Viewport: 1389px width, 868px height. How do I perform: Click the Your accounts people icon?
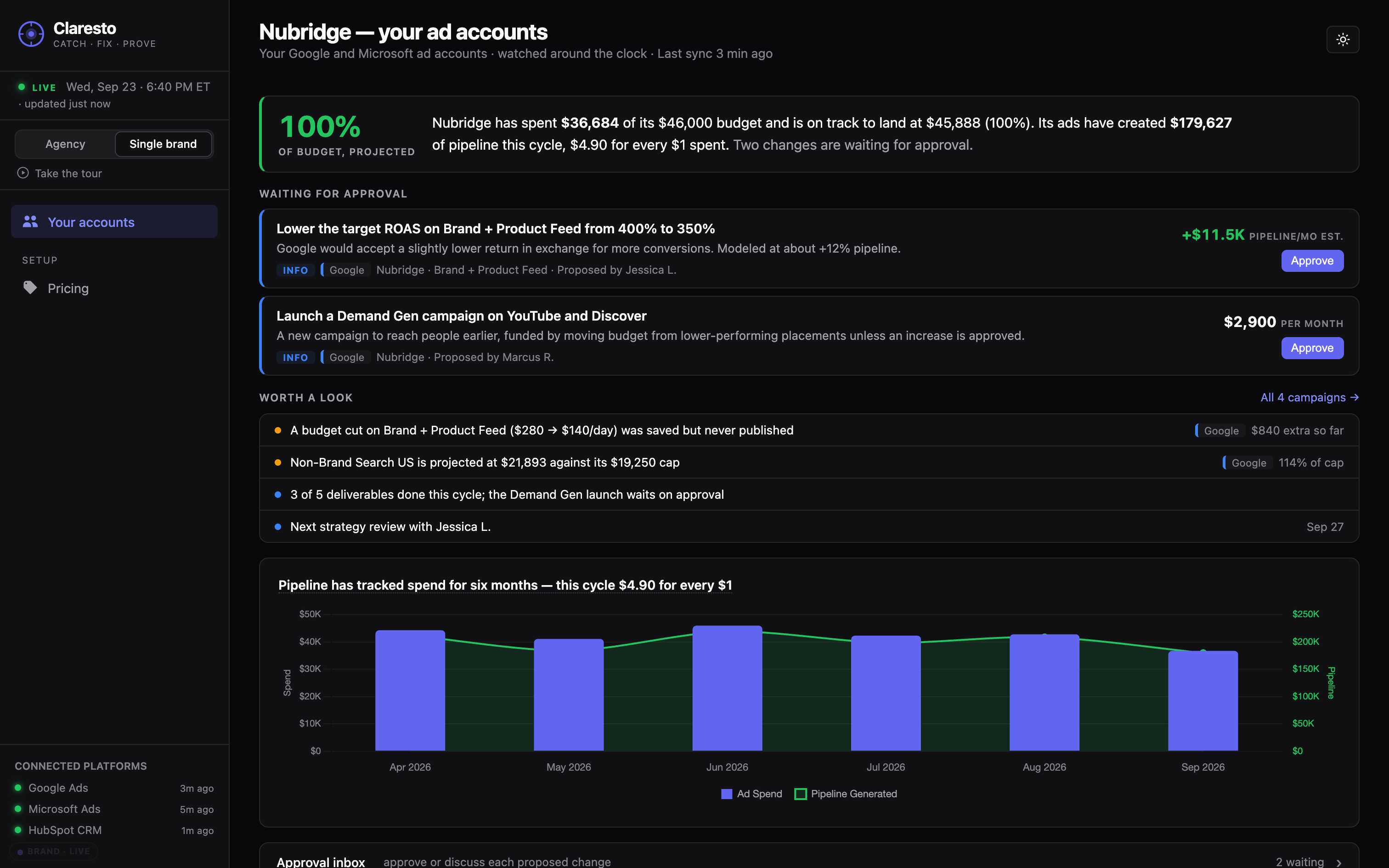coord(30,221)
